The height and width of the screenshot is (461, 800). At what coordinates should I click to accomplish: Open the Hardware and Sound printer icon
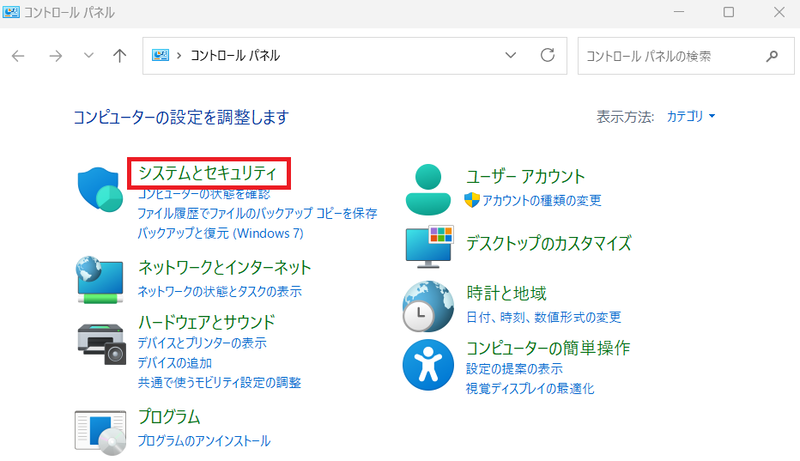pos(102,344)
